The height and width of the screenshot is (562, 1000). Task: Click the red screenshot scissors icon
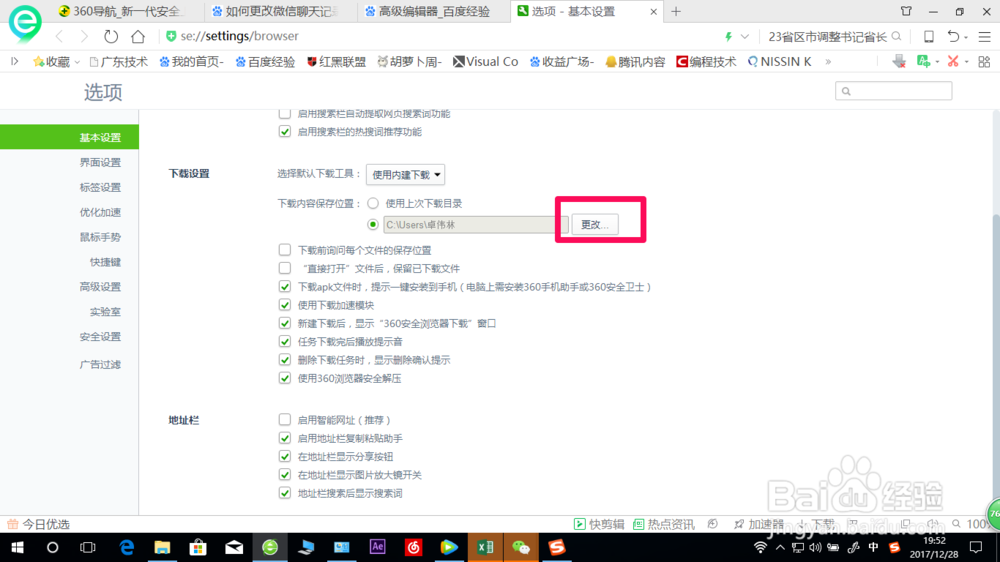(x=953, y=61)
